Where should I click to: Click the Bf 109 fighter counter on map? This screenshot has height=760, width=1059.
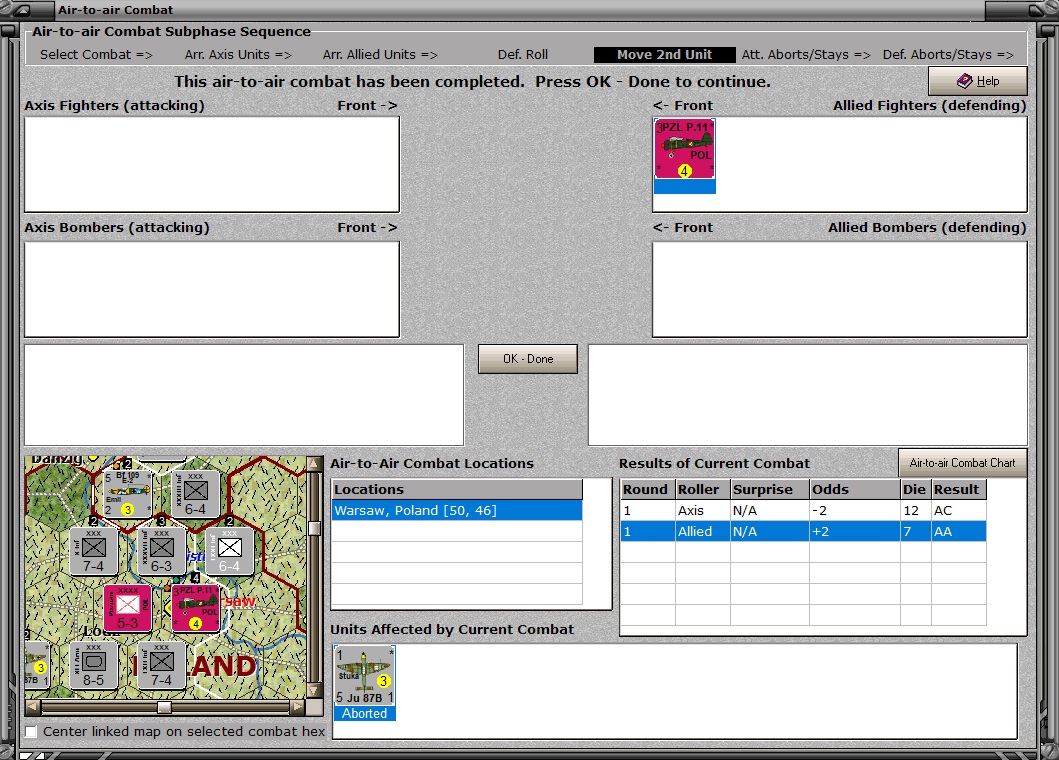126,493
